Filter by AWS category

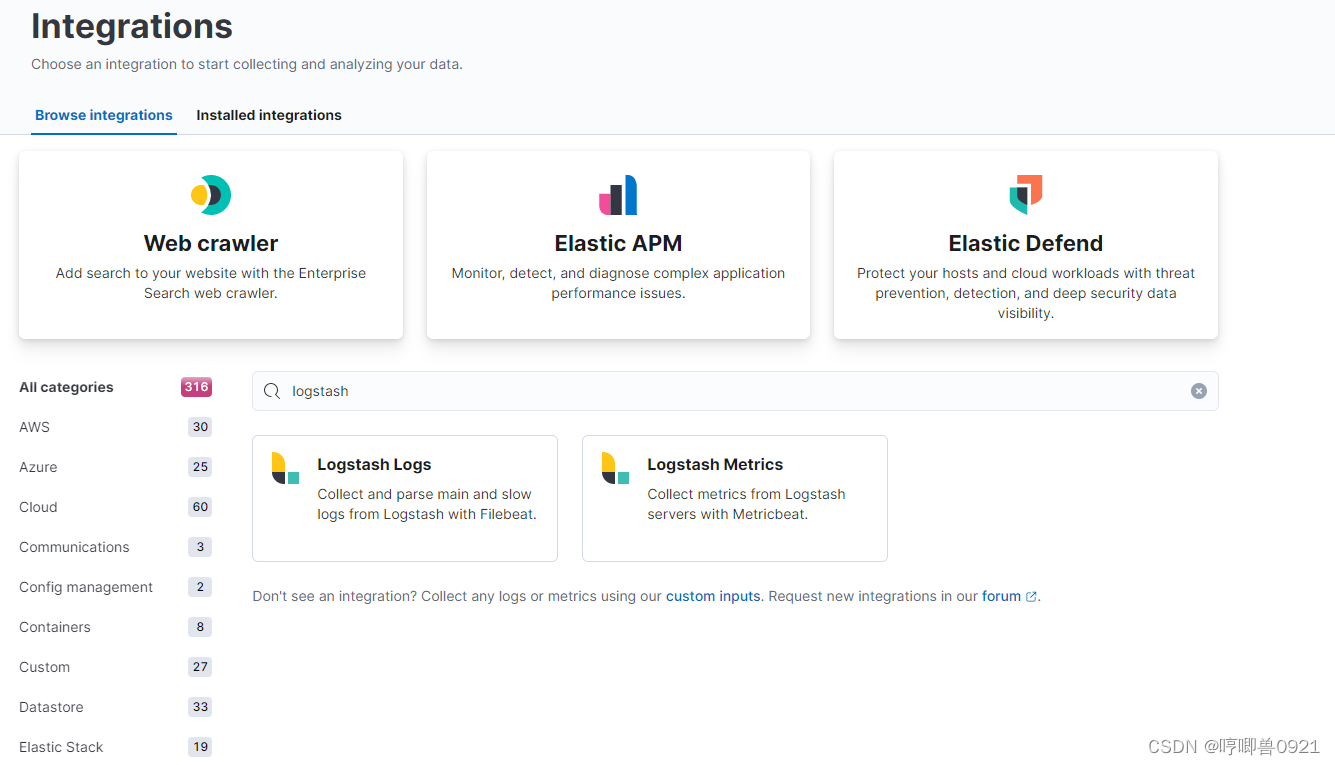pos(34,427)
